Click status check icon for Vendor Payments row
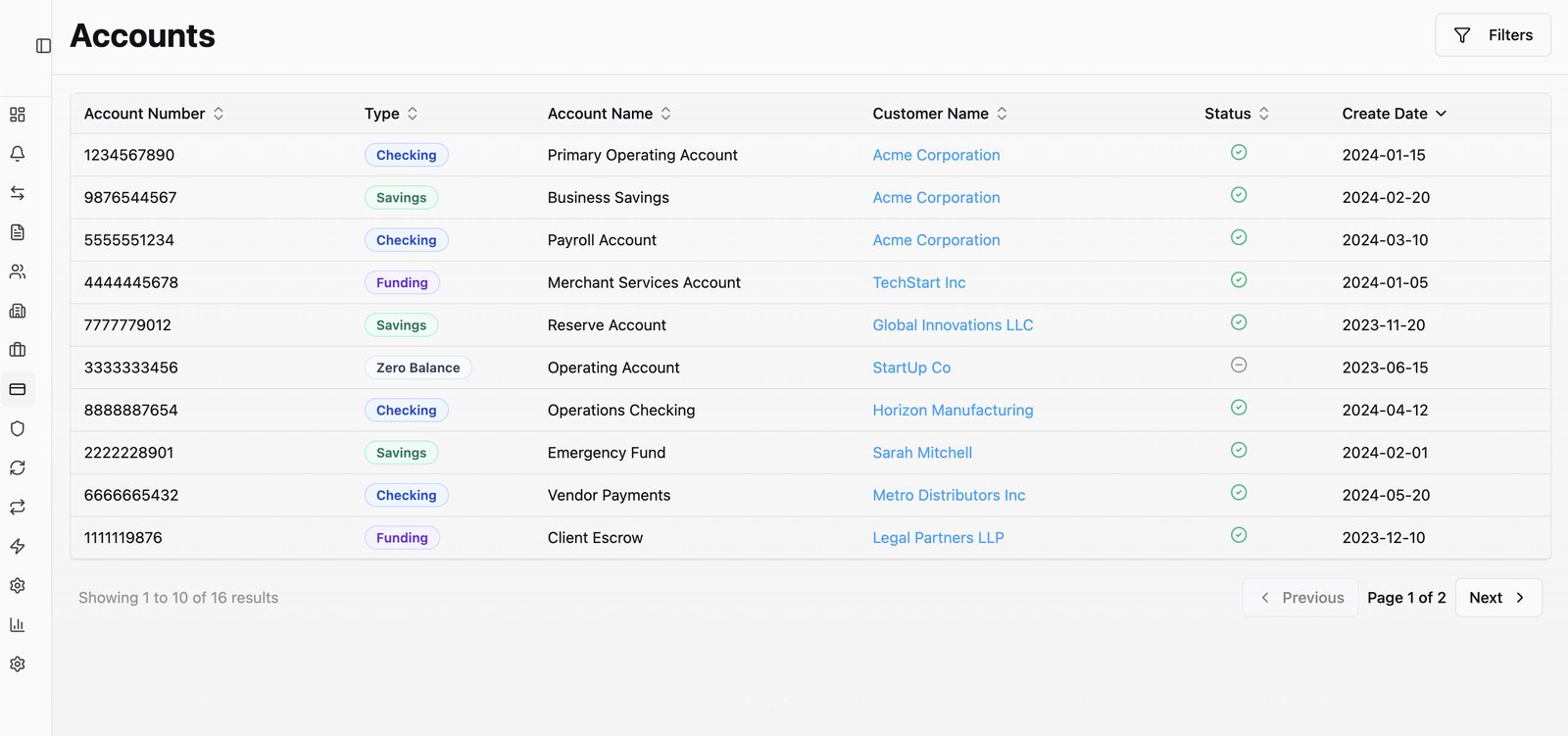The image size is (1568, 736). (1239, 492)
